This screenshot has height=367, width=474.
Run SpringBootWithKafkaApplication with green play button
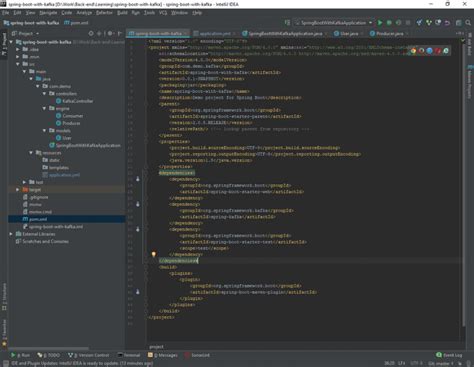(x=380, y=23)
